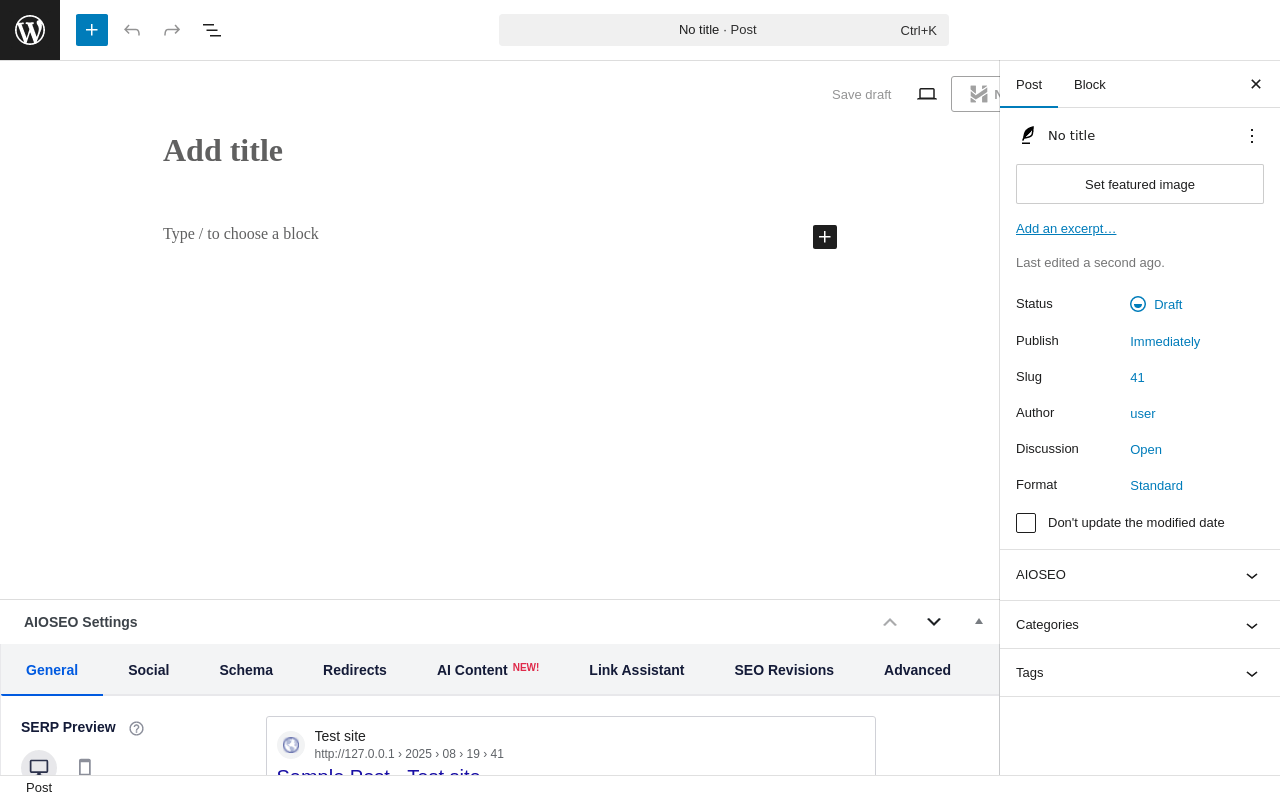Collapse the AIOSEO Settings metabox
This screenshot has height=800, width=1280.
point(979,622)
